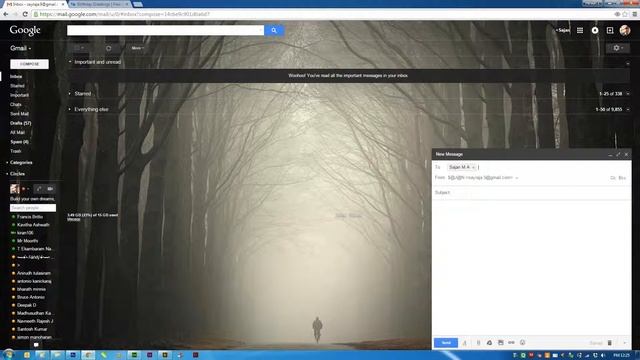Open the Spam folder
This screenshot has height=360, width=640.
click(20, 142)
